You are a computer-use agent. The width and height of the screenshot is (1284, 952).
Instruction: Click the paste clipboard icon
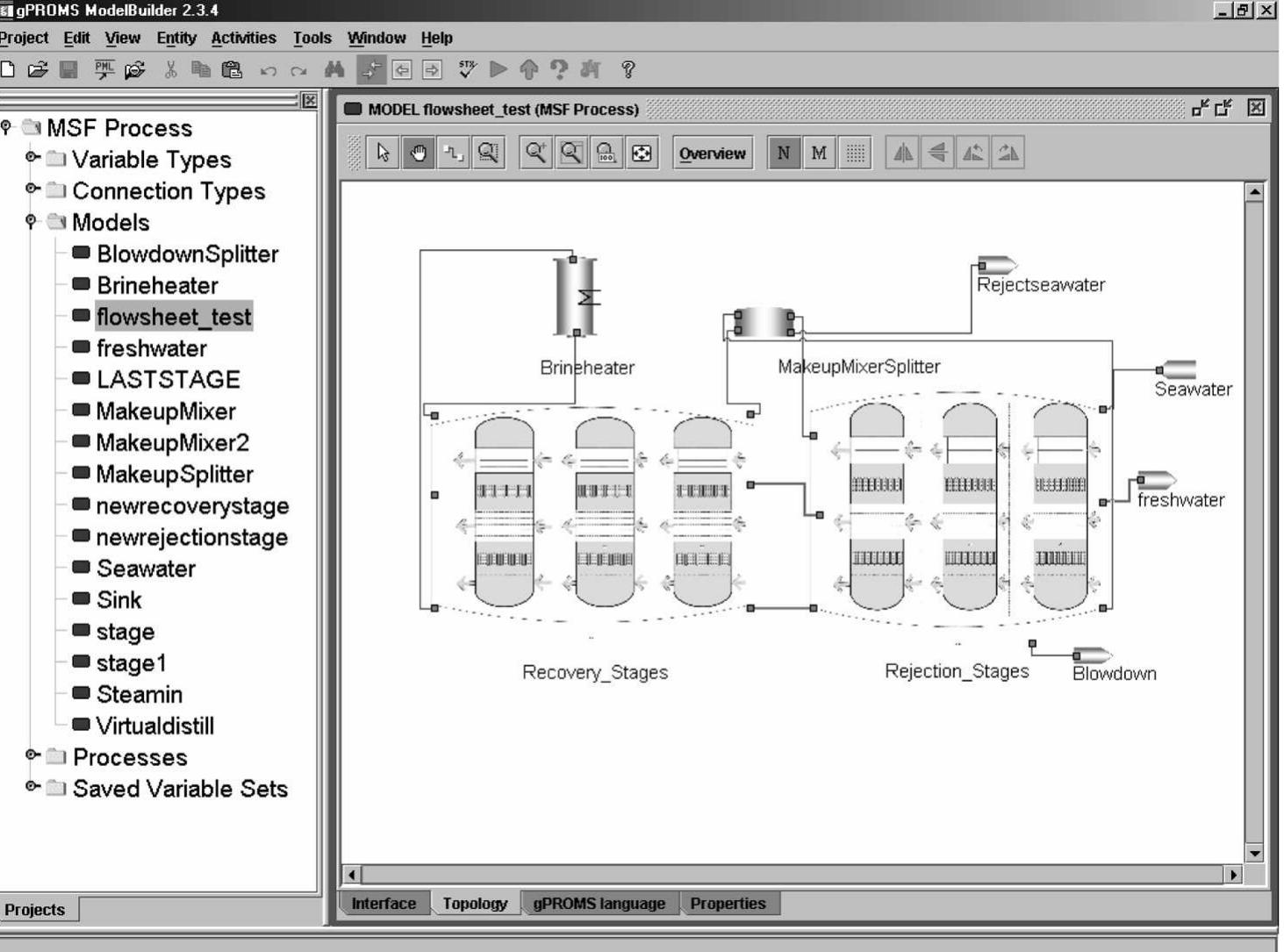(232, 69)
